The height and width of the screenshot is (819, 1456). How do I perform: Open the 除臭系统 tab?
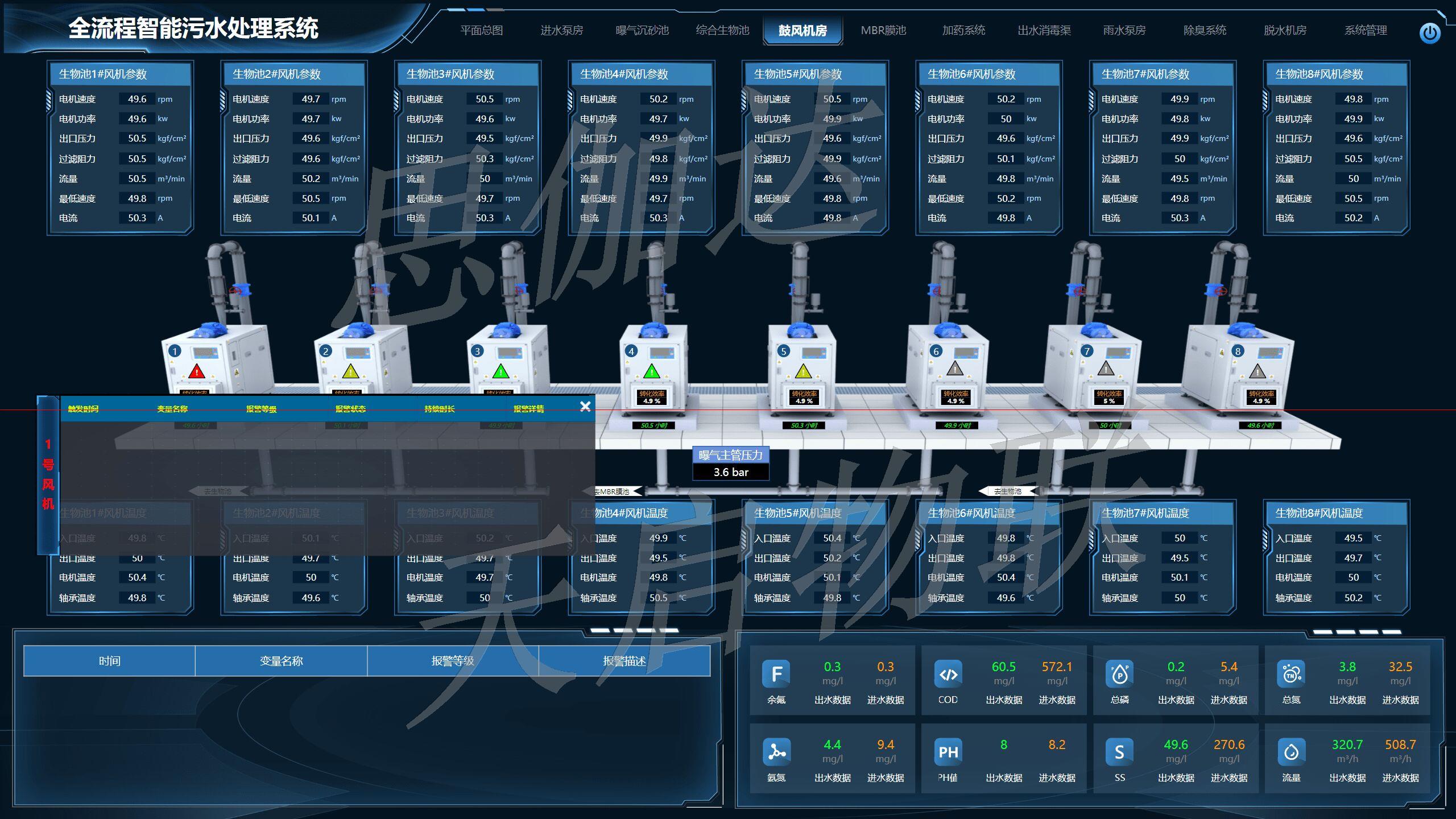pyautogui.click(x=1205, y=30)
